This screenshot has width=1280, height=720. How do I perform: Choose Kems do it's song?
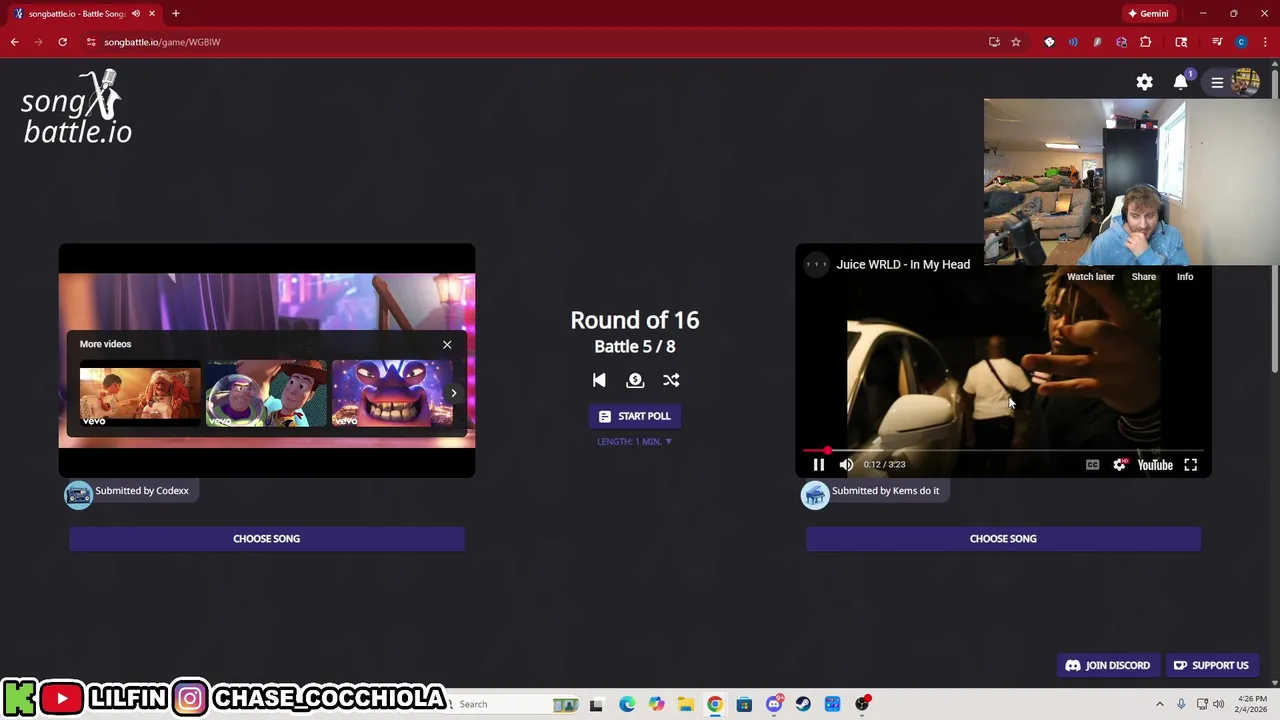pyautogui.click(x=1003, y=539)
